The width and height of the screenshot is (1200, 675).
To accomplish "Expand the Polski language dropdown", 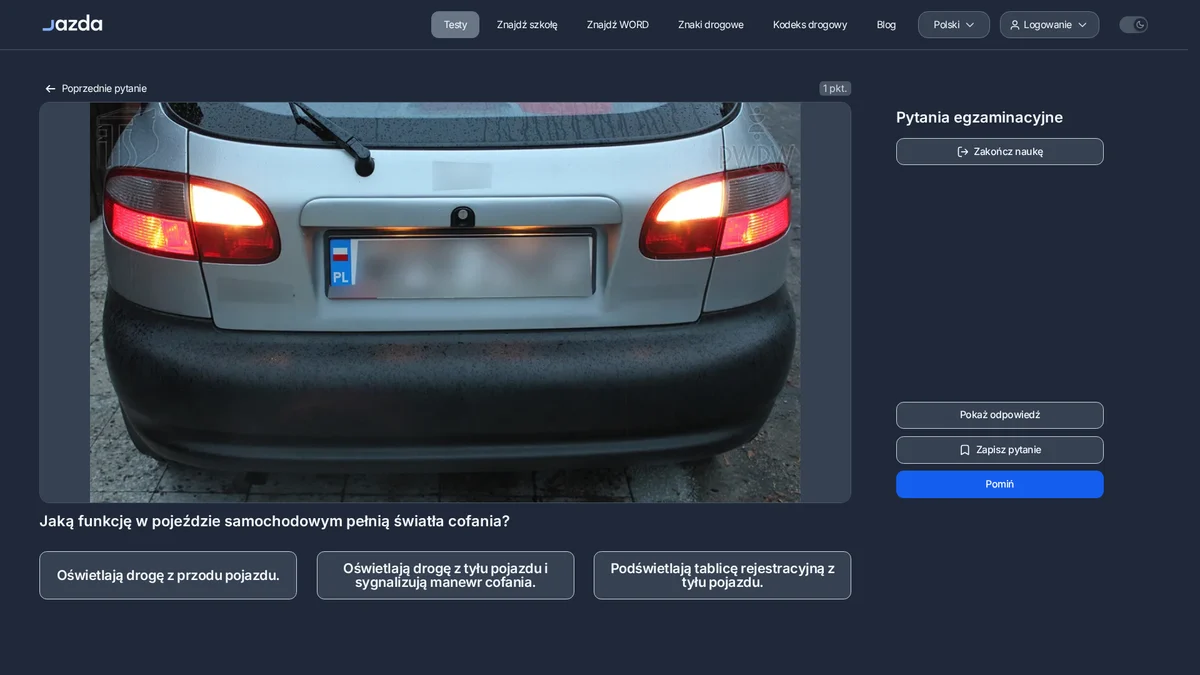I will coord(954,25).
